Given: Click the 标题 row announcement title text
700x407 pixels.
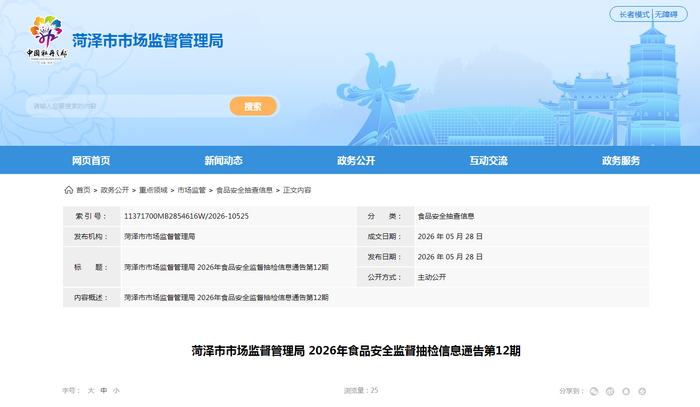Looking at the screenshot, I should tap(226, 267).
